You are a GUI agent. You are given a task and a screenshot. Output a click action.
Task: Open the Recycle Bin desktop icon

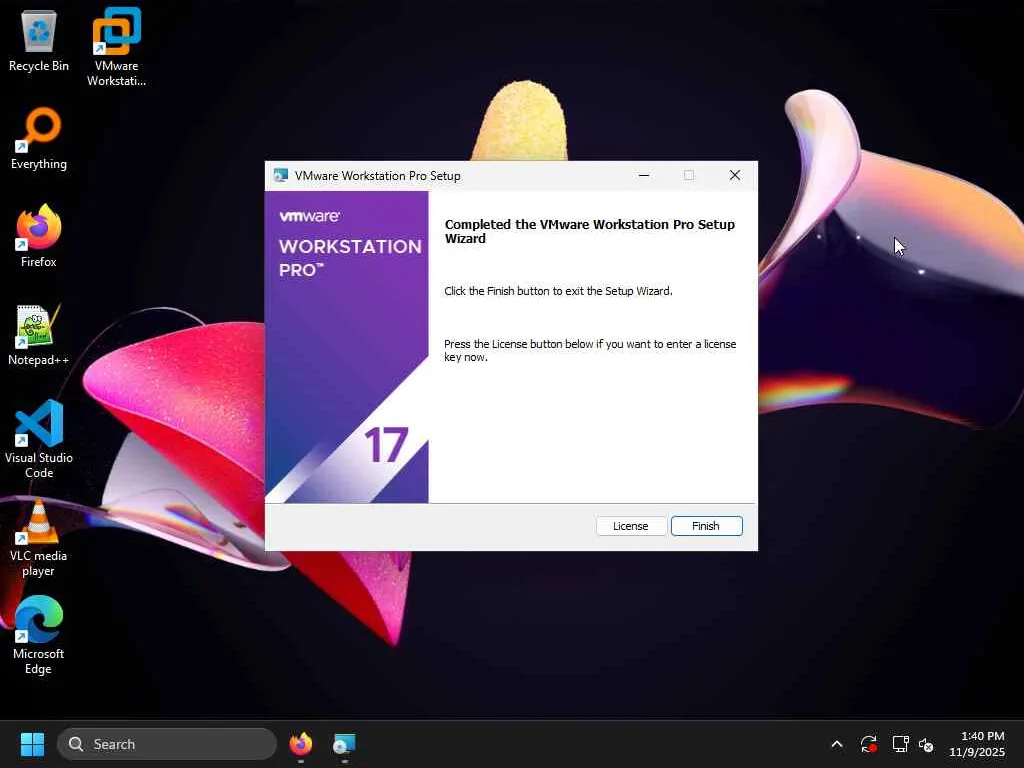pos(39,40)
